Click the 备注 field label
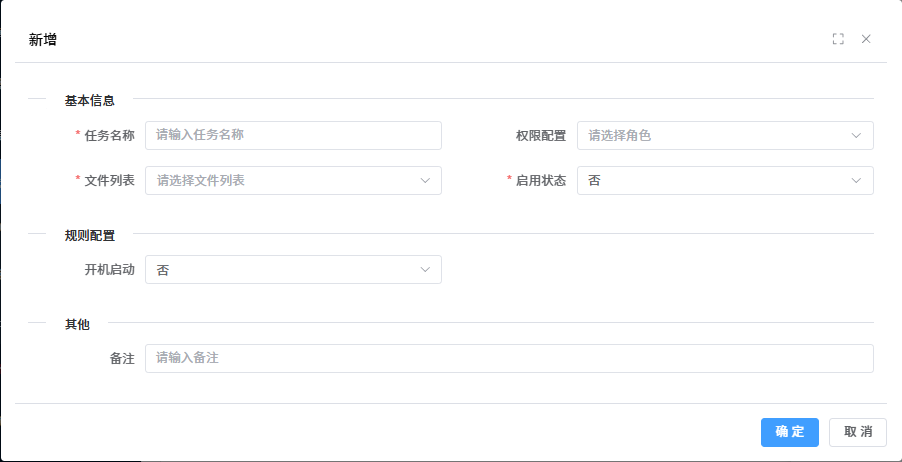This screenshot has width=902, height=462. [x=122, y=358]
